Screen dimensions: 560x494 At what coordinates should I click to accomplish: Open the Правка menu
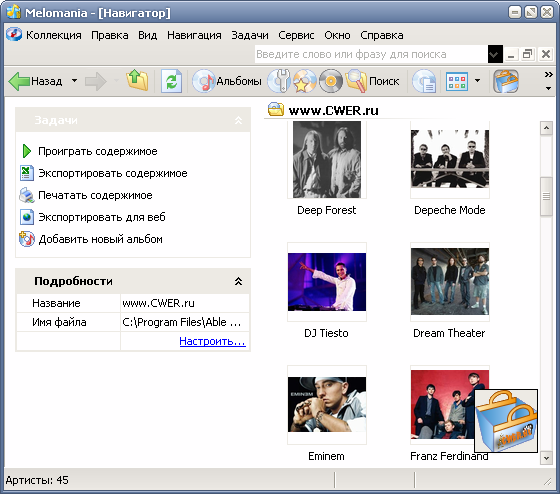click(x=110, y=35)
